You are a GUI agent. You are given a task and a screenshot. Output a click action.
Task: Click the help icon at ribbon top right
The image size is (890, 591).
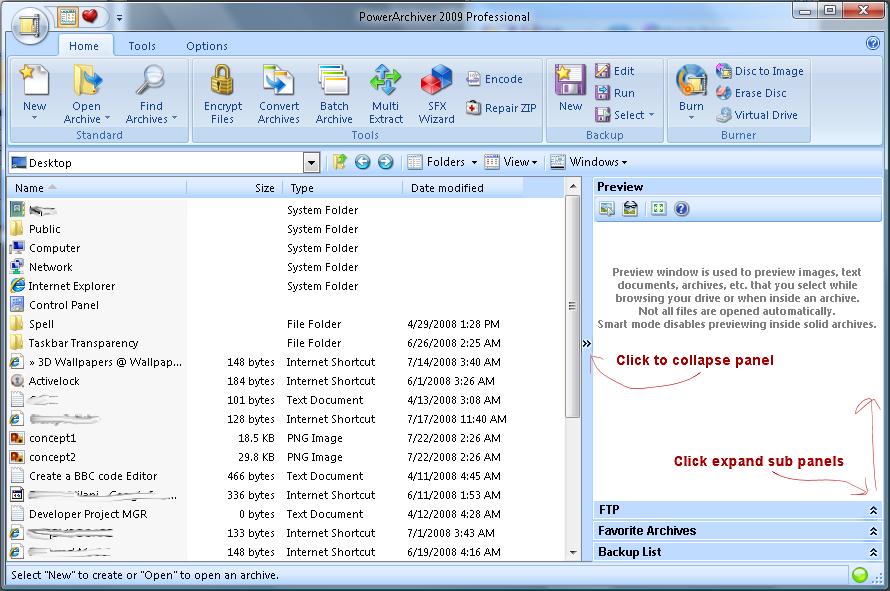pyautogui.click(x=873, y=43)
